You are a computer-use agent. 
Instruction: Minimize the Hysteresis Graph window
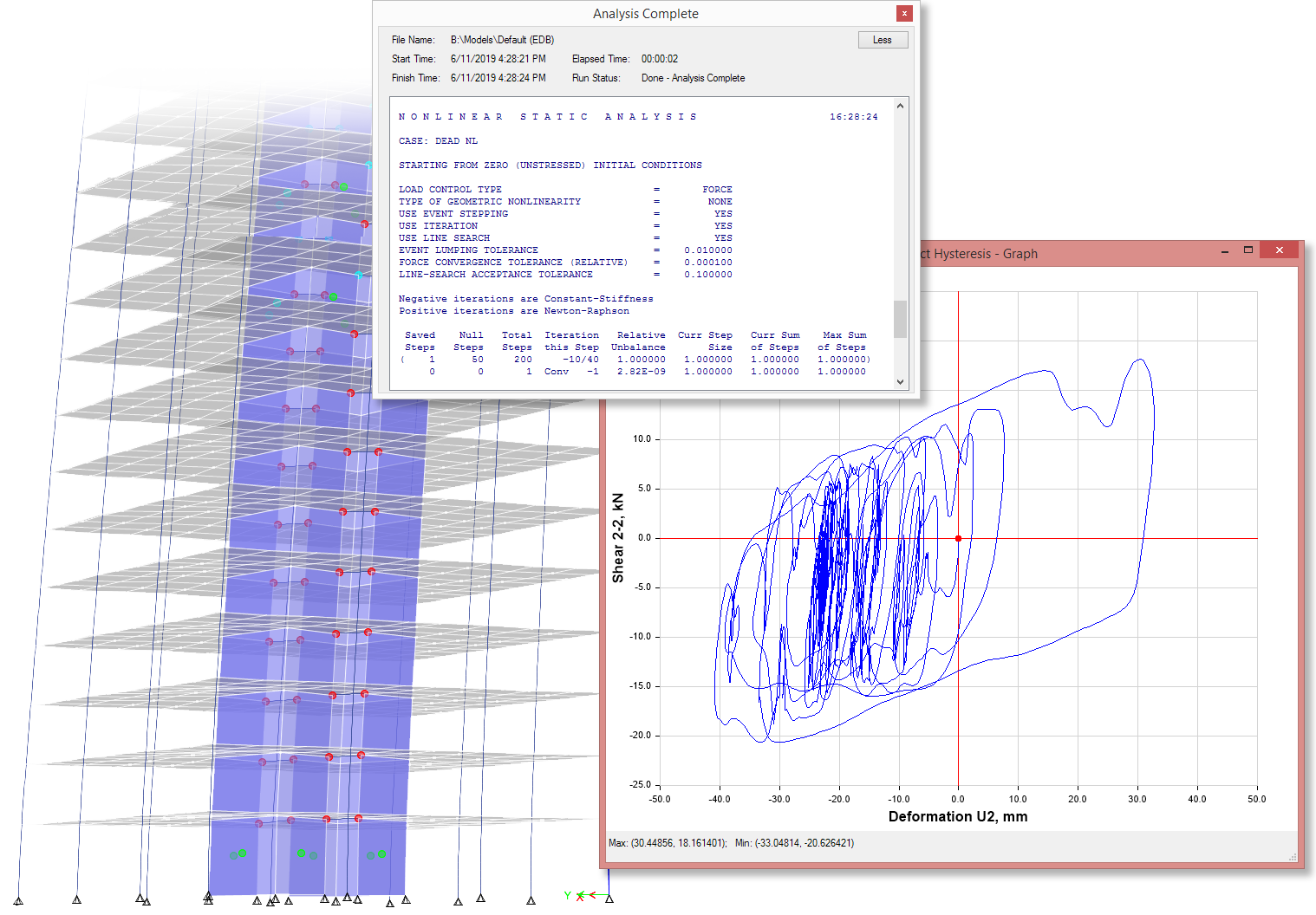coord(1224,251)
